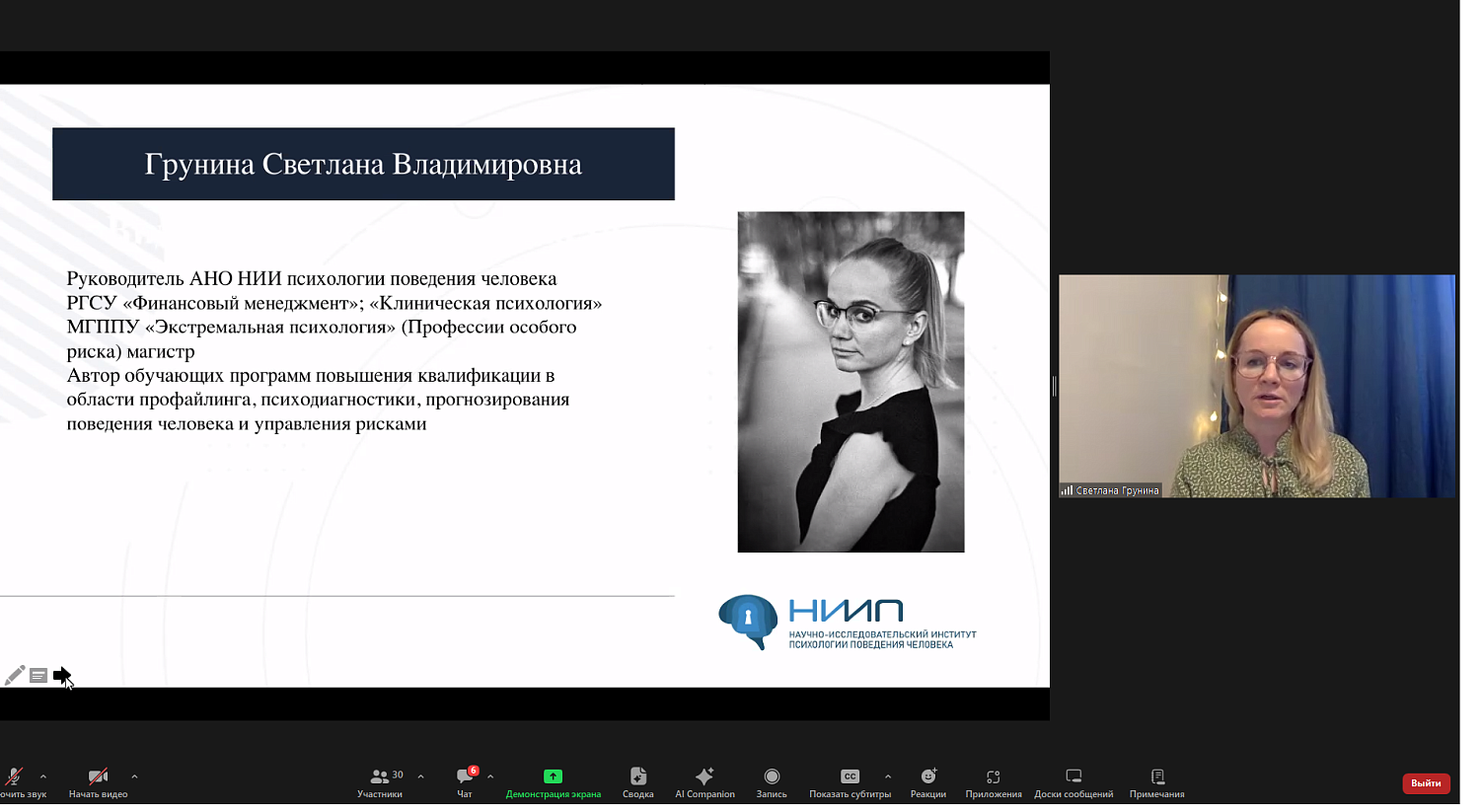Open the Реакции (reactions) icon
The image size is (1480, 812).
coord(925,780)
